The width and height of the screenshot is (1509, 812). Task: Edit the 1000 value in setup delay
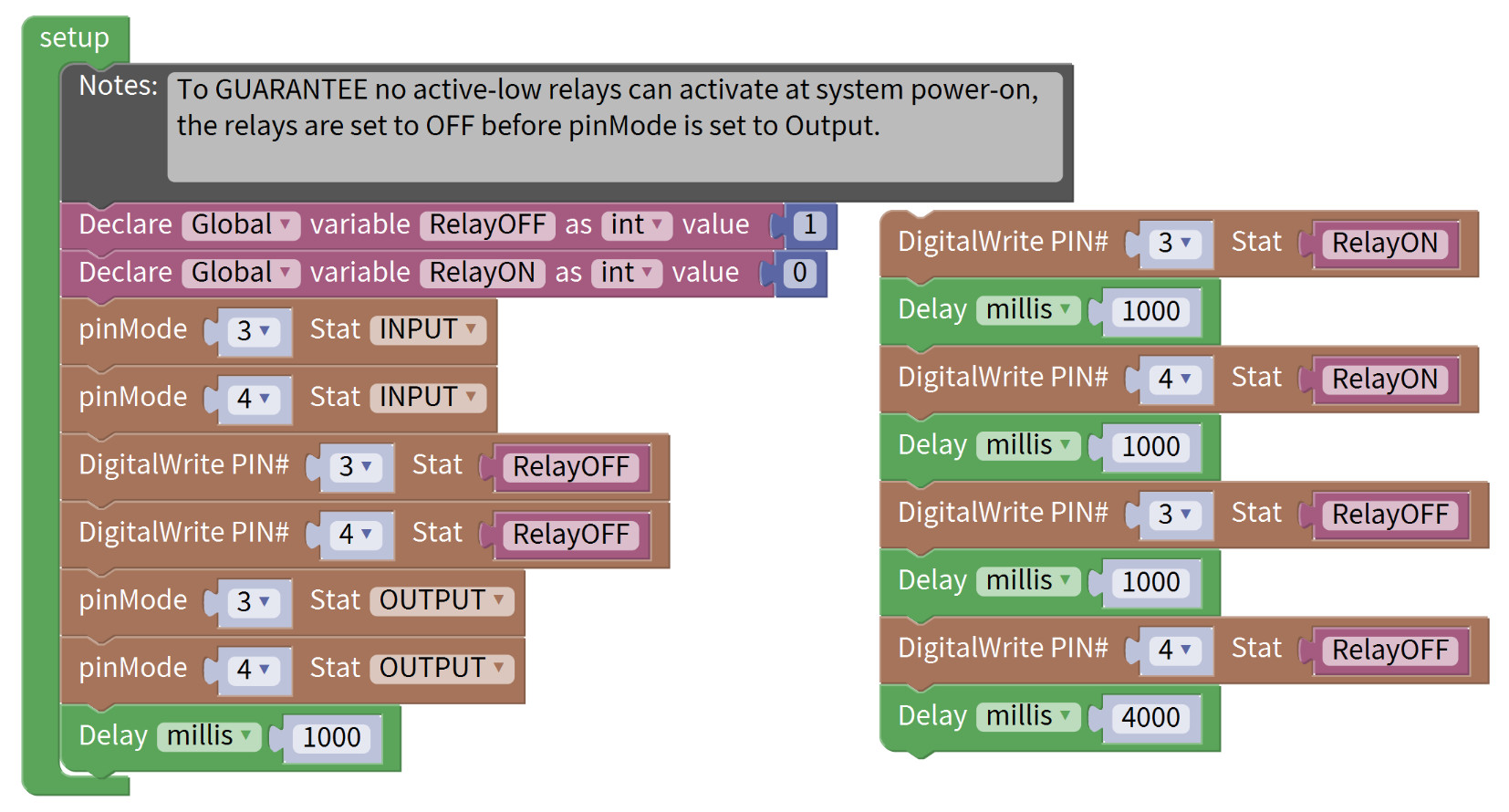[x=331, y=737]
